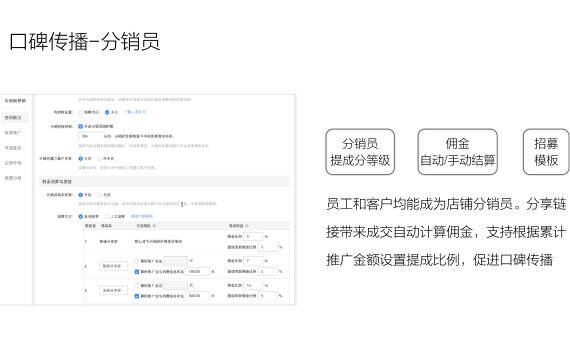The image size is (570, 360).
Task: Click the lower percent field in table row 1
Action: pyautogui.click(x=268, y=247)
